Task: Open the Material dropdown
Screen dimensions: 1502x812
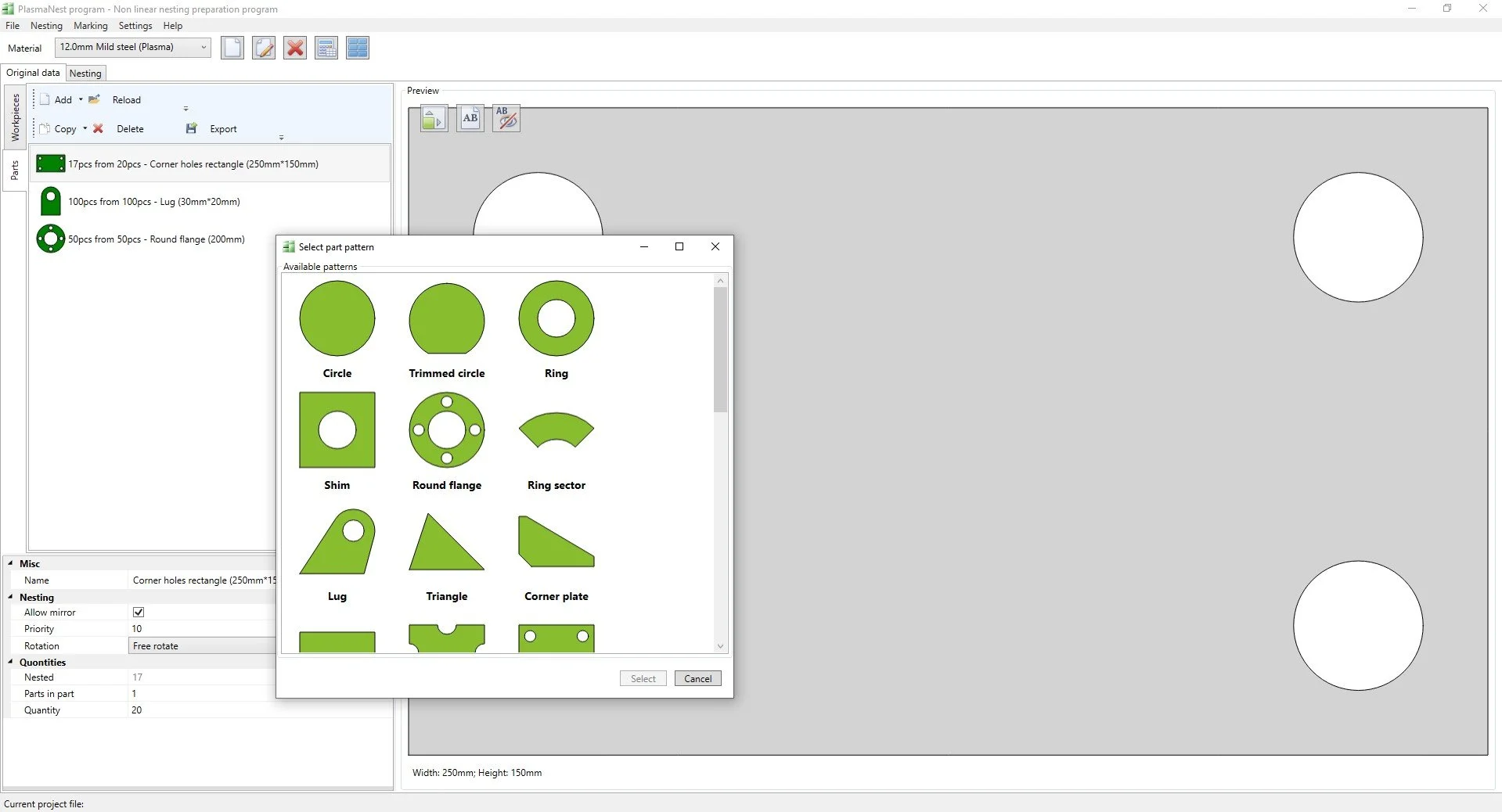Action: click(x=133, y=47)
